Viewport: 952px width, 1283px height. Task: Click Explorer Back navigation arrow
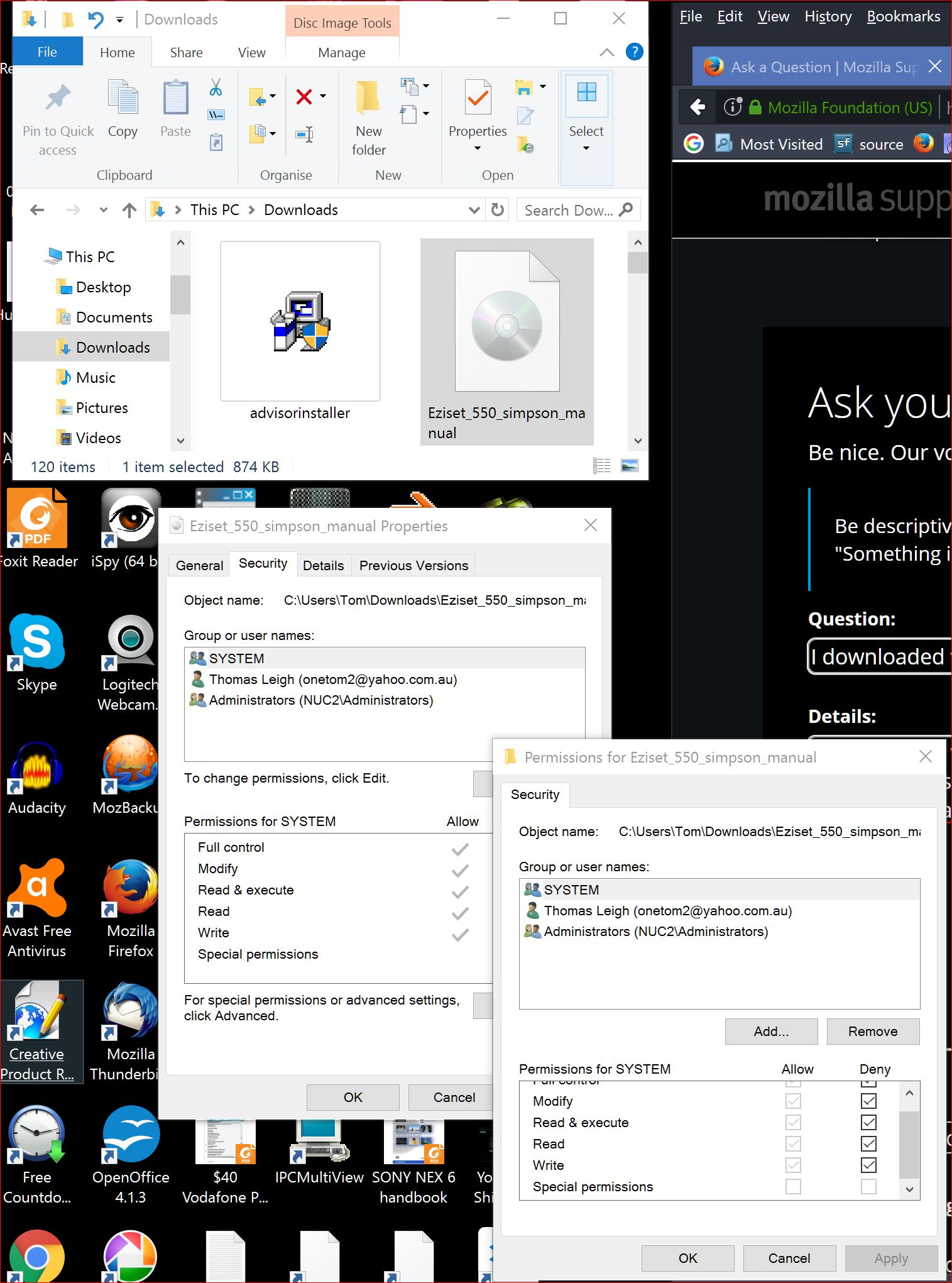click(x=37, y=210)
